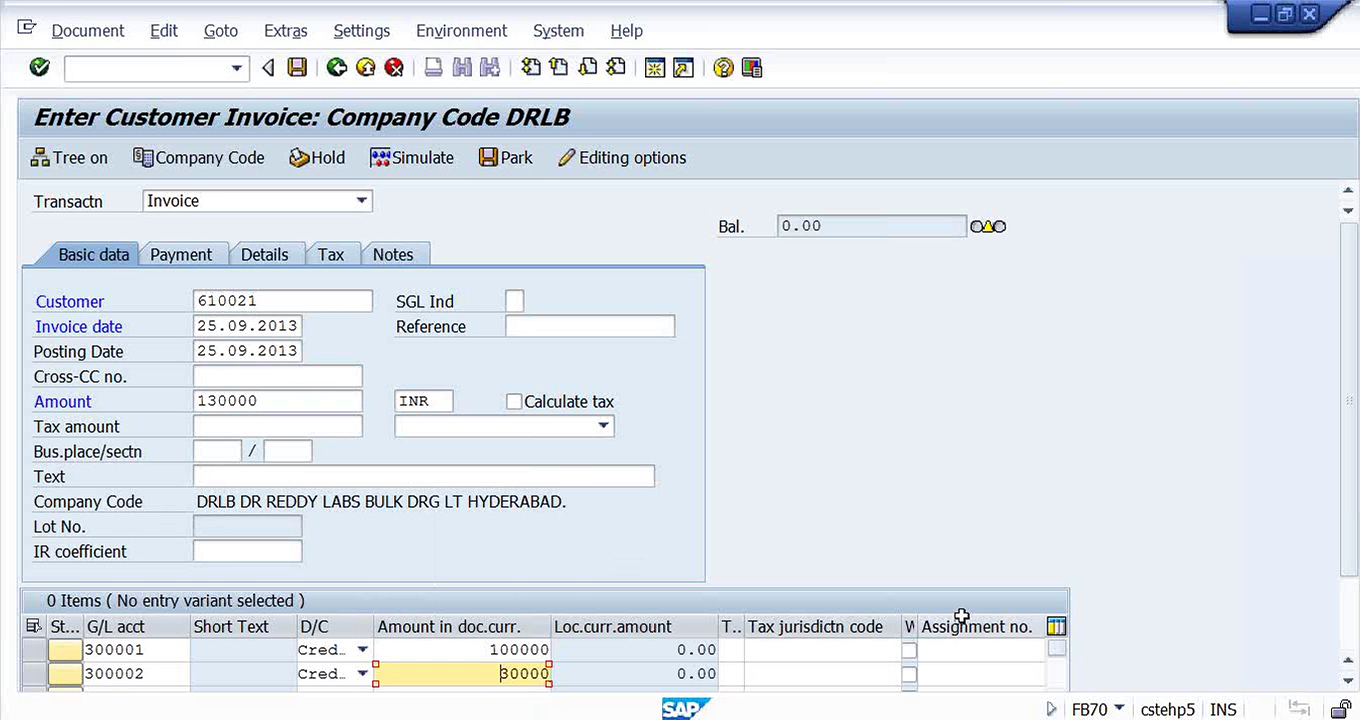The image size is (1360, 720).
Task: Click the Text input field
Action: 424,476
